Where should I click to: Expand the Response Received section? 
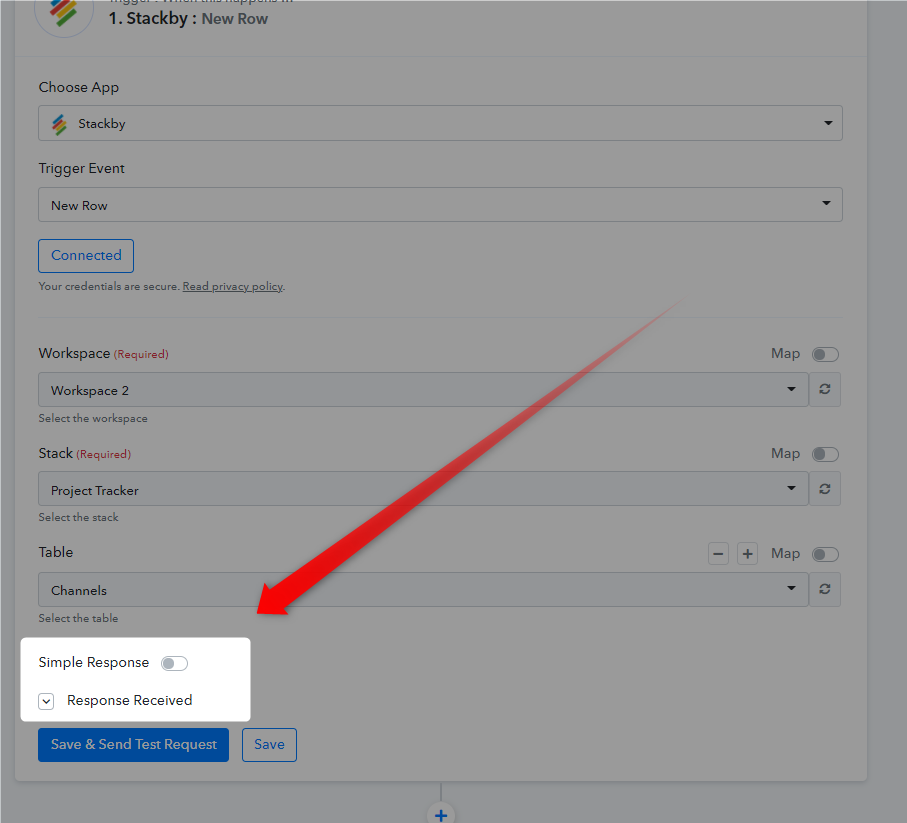[46, 701]
